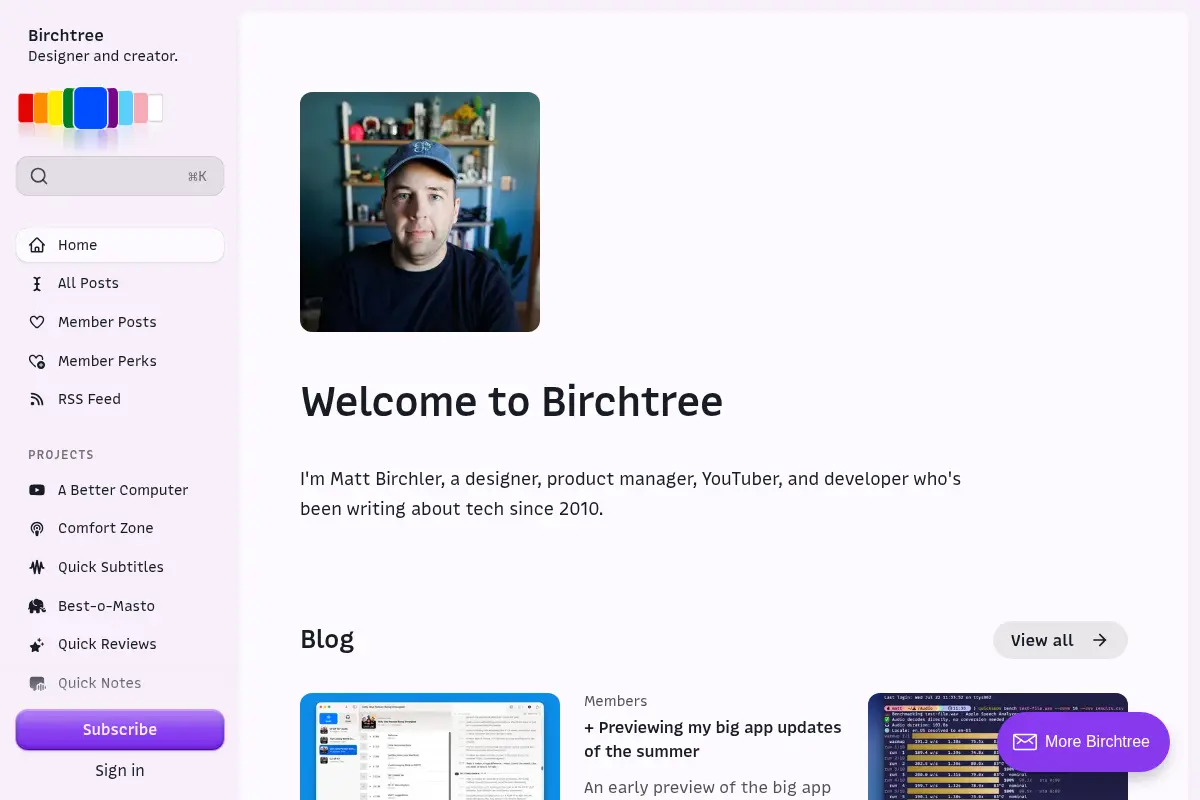Image resolution: width=1200 pixels, height=800 pixels.
Task: Click the All Posts icon
Action: [x=37, y=284]
